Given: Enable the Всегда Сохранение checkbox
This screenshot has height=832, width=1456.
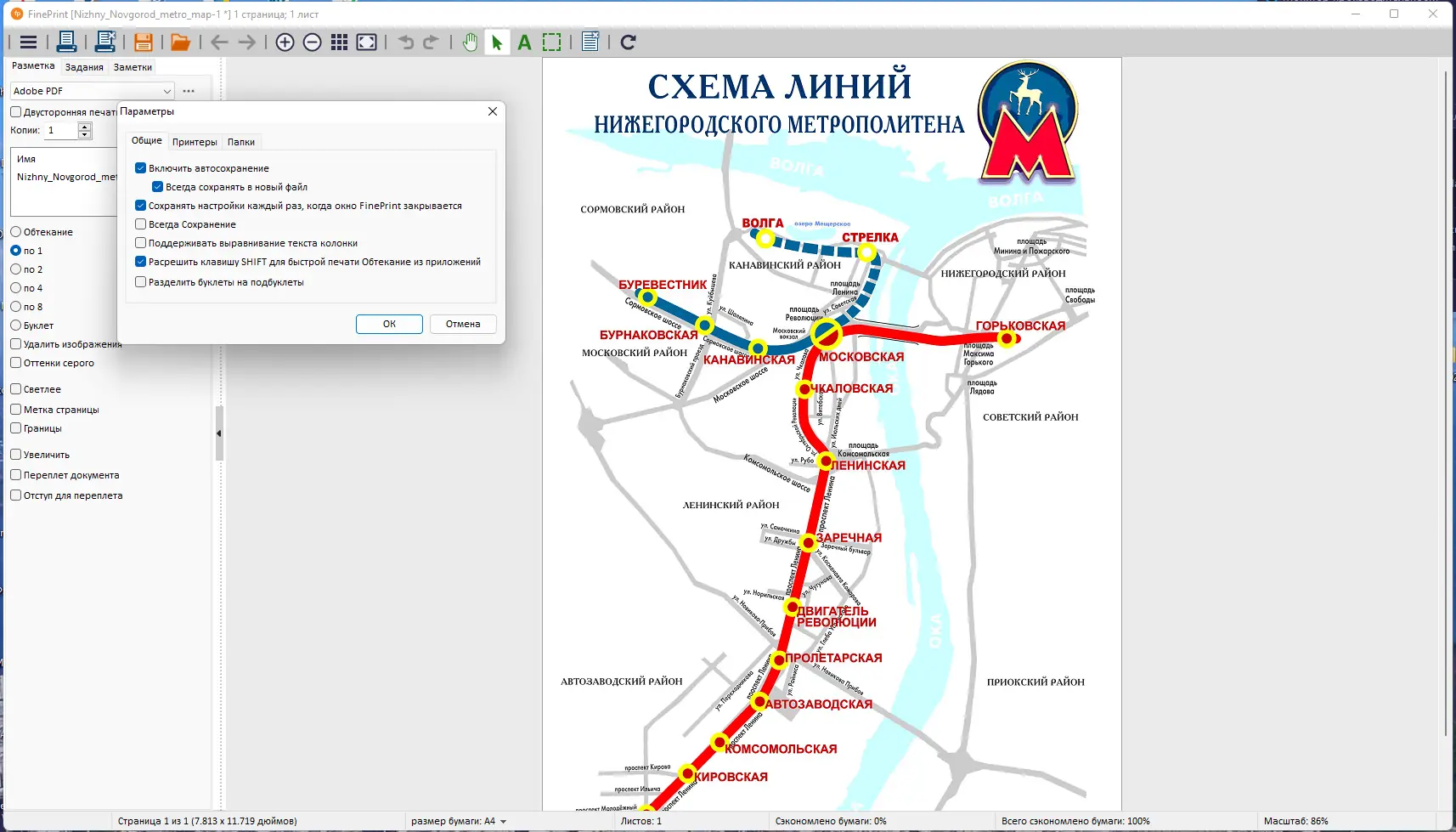Looking at the screenshot, I should tap(141, 224).
